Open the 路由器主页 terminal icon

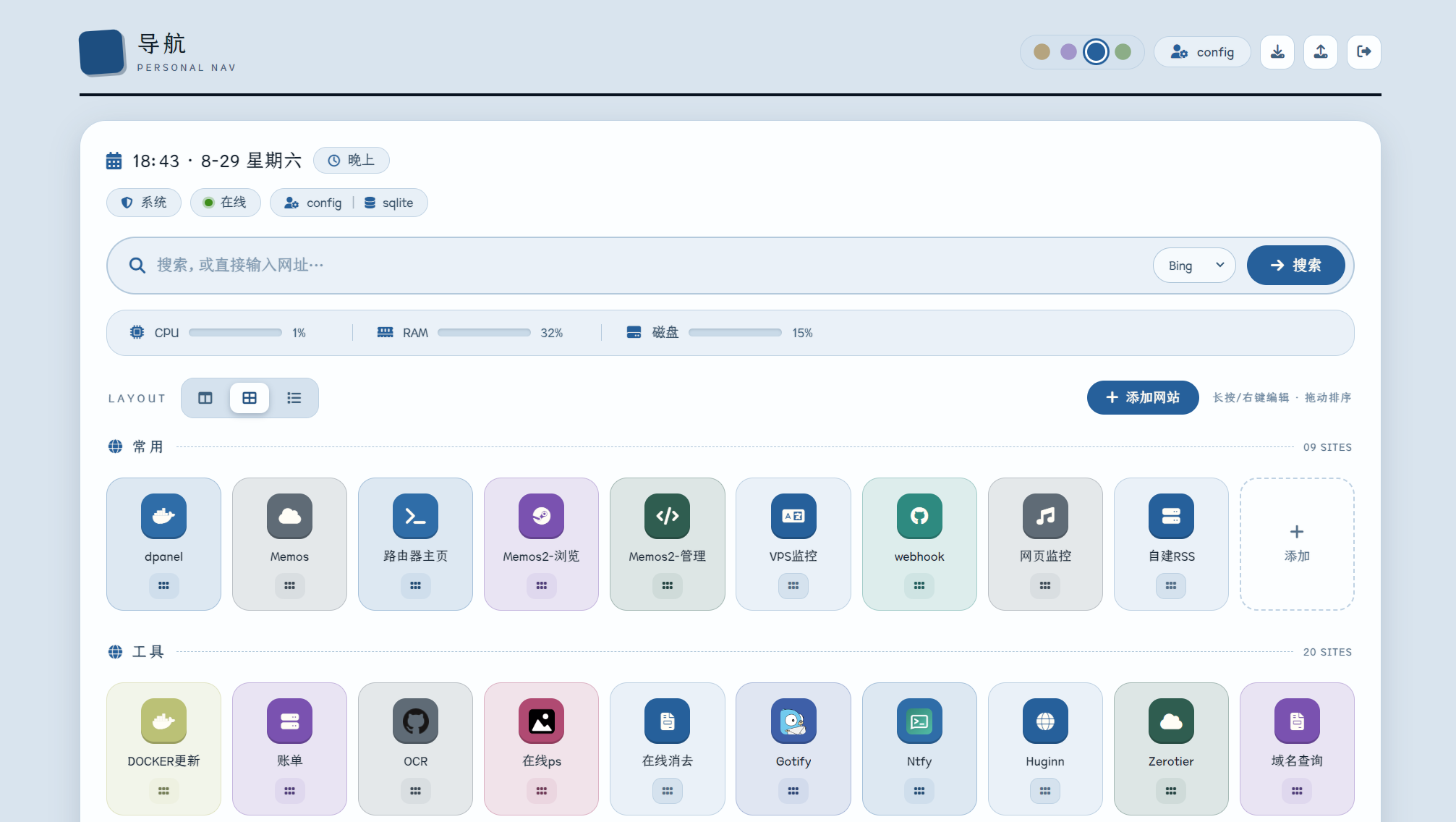tap(415, 516)
